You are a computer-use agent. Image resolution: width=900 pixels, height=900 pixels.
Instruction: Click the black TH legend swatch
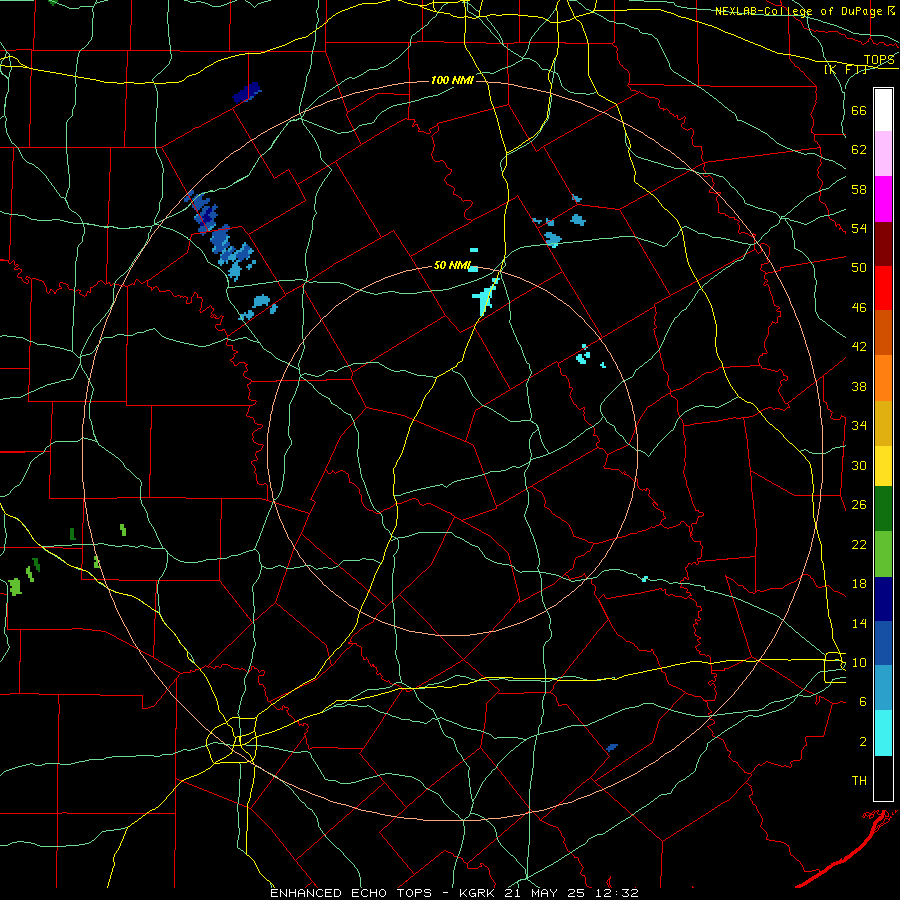tap(883, 778)
